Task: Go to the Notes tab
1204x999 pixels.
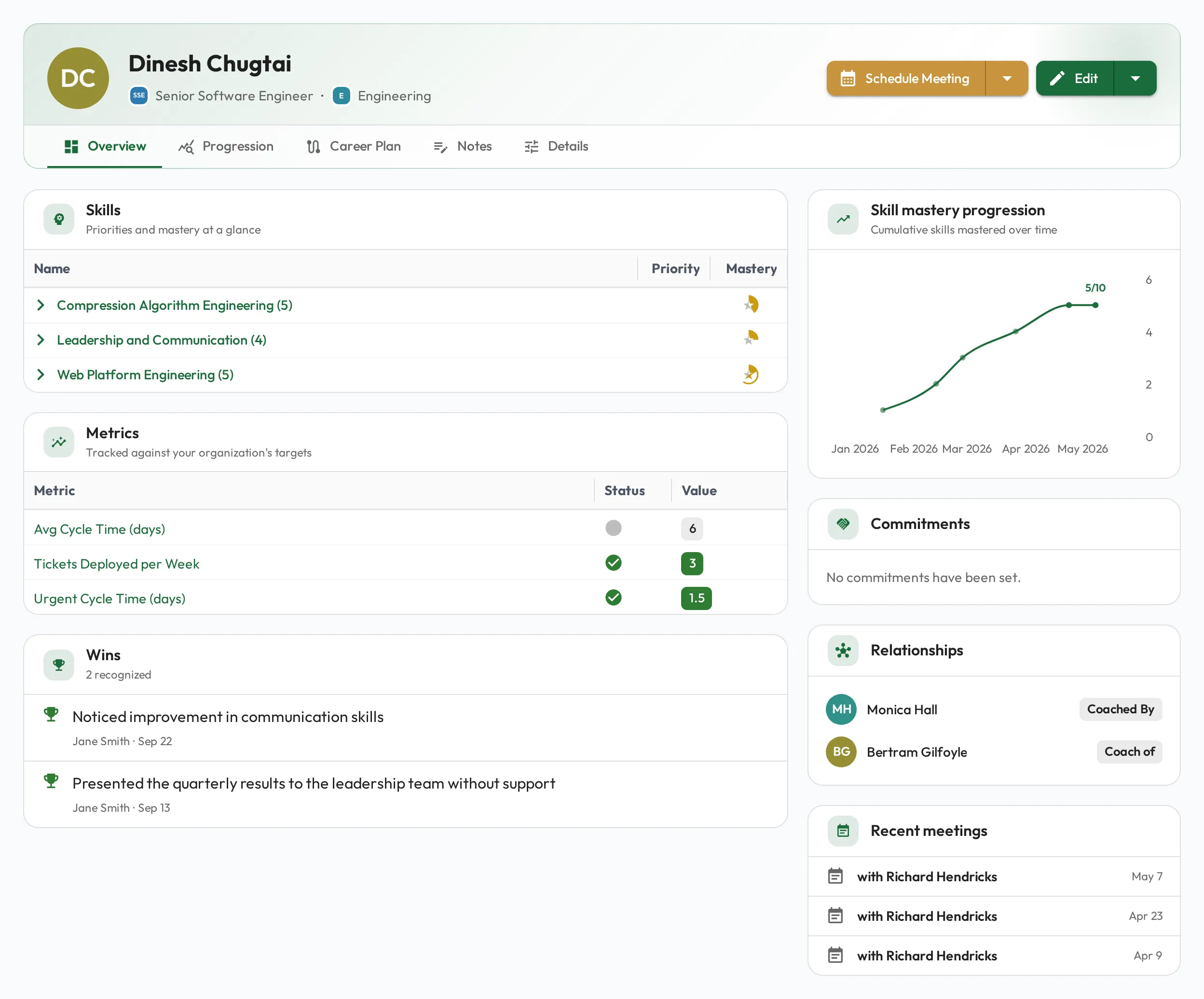Action: click(x=463, y=147)
